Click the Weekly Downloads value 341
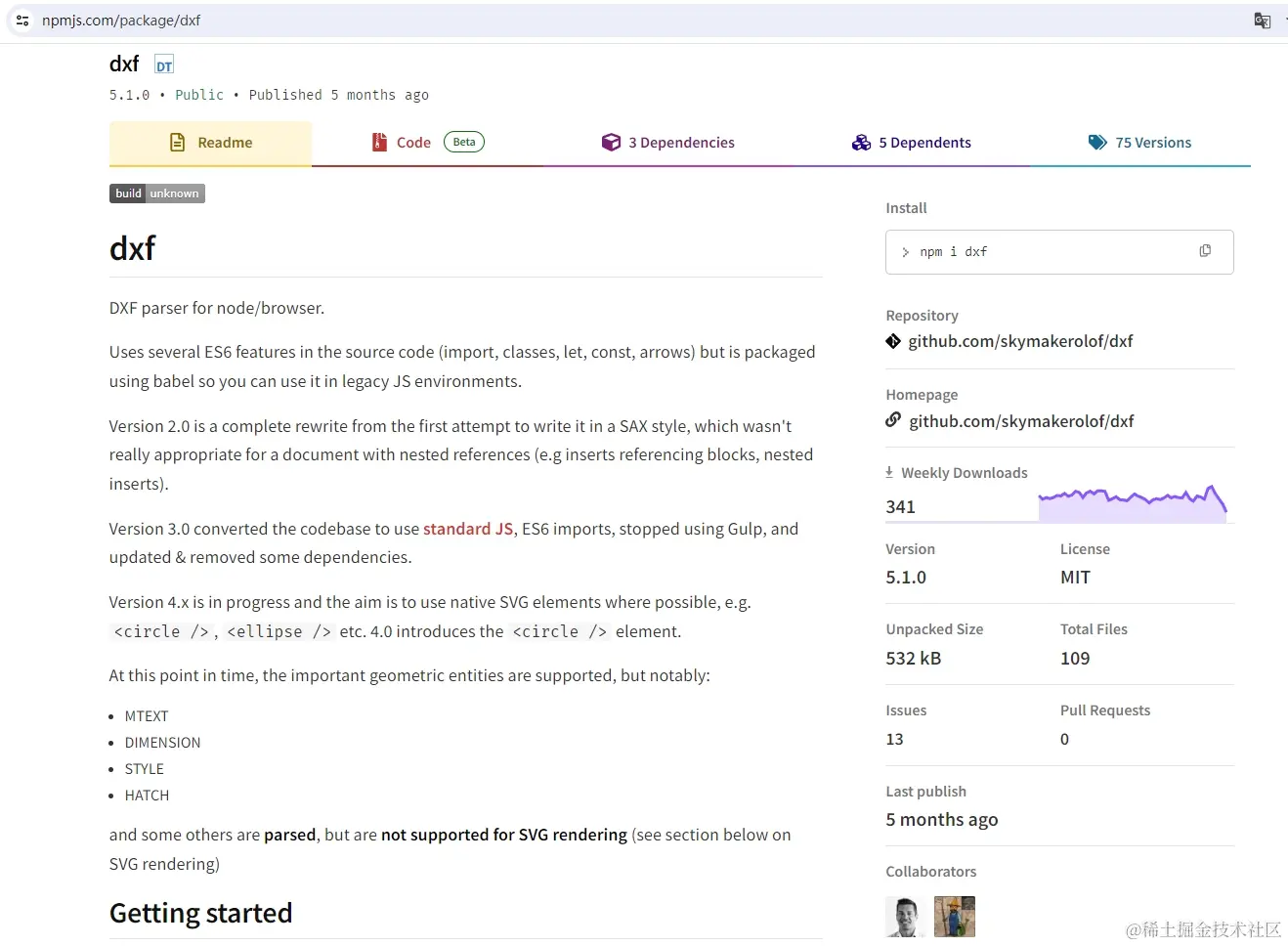The image size is (1288, 946). pos(901,506)
